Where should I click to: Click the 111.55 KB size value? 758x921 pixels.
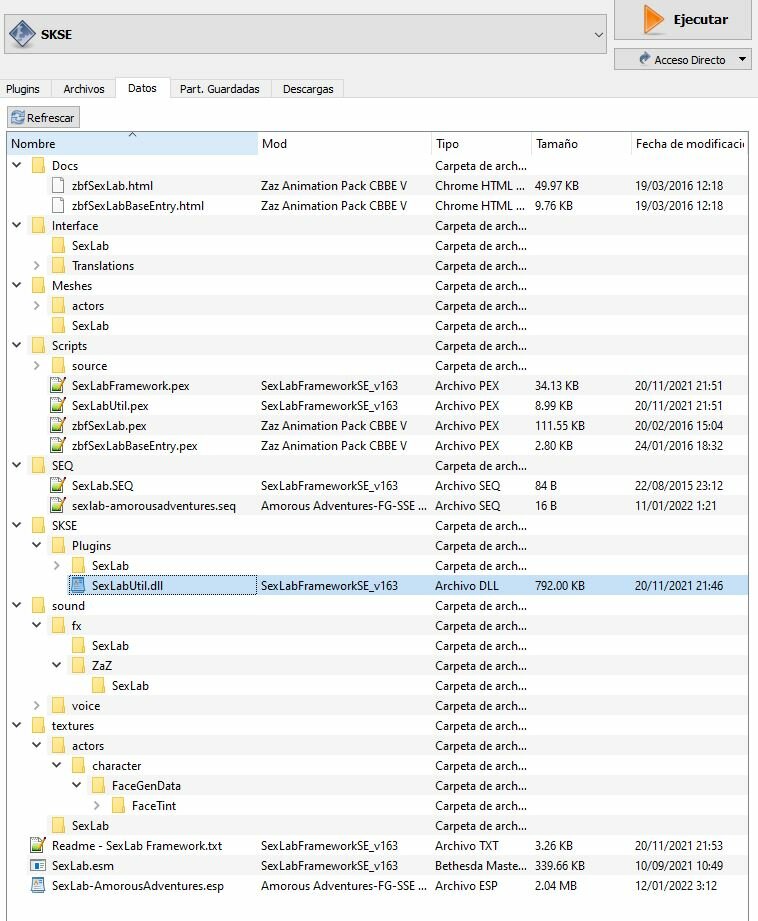559,426
